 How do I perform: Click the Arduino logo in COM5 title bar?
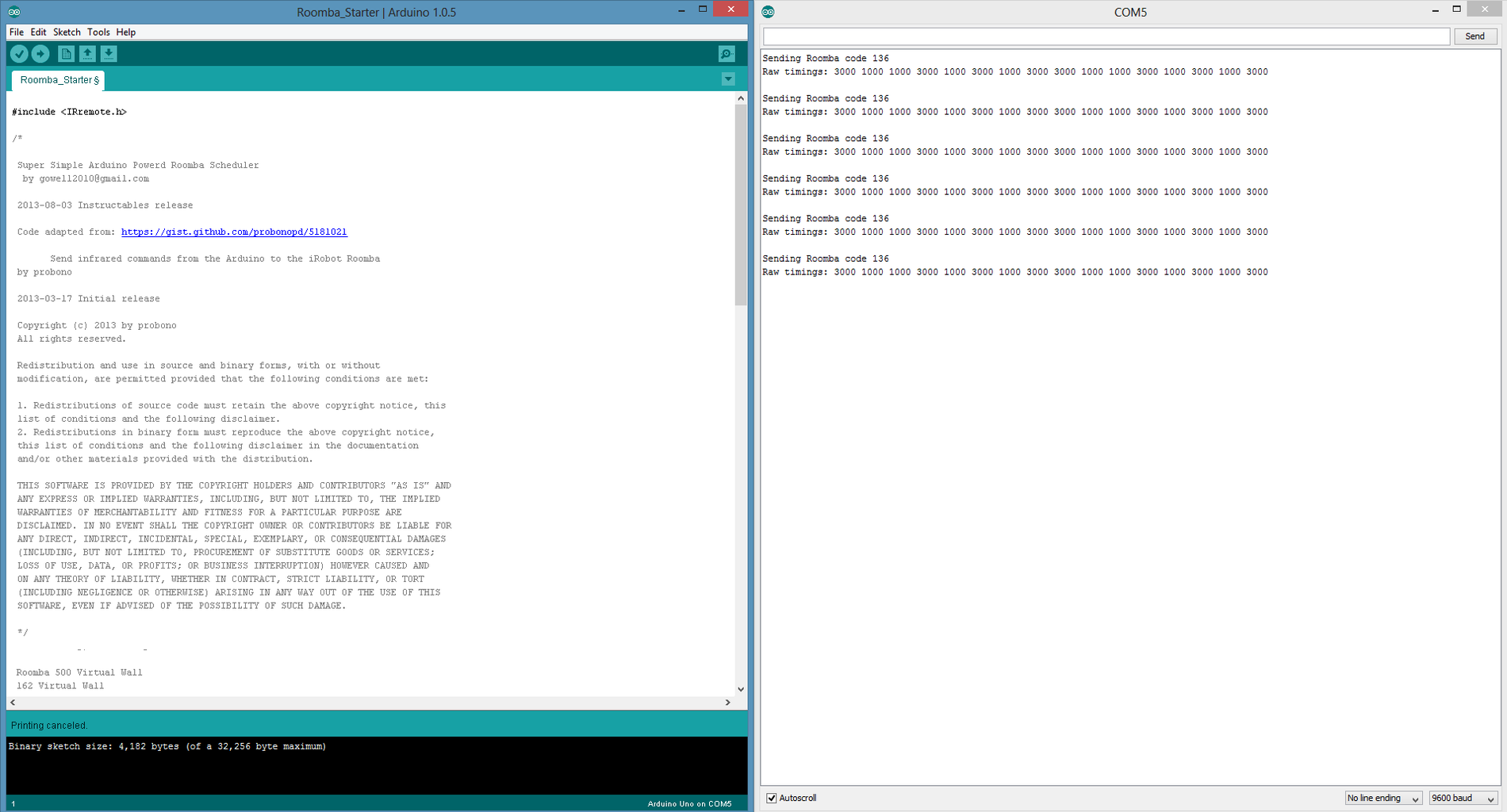(768, 12)
